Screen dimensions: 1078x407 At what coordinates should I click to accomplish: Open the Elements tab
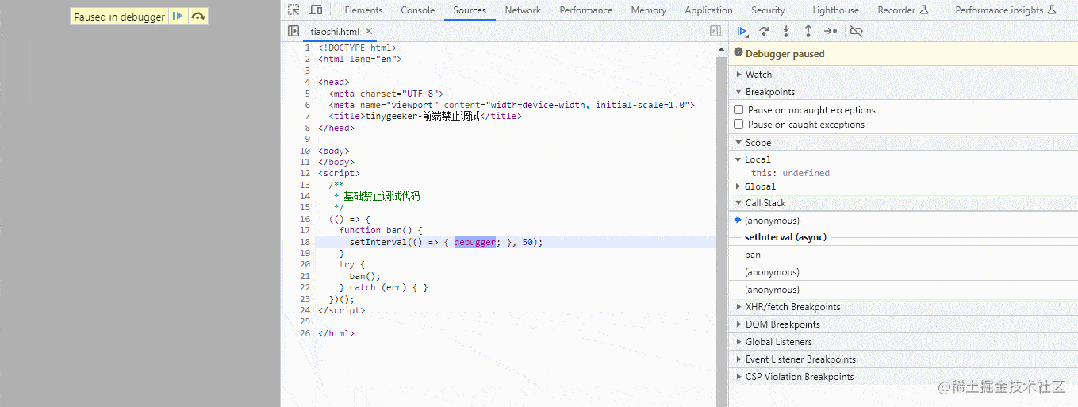pos(363,10)
